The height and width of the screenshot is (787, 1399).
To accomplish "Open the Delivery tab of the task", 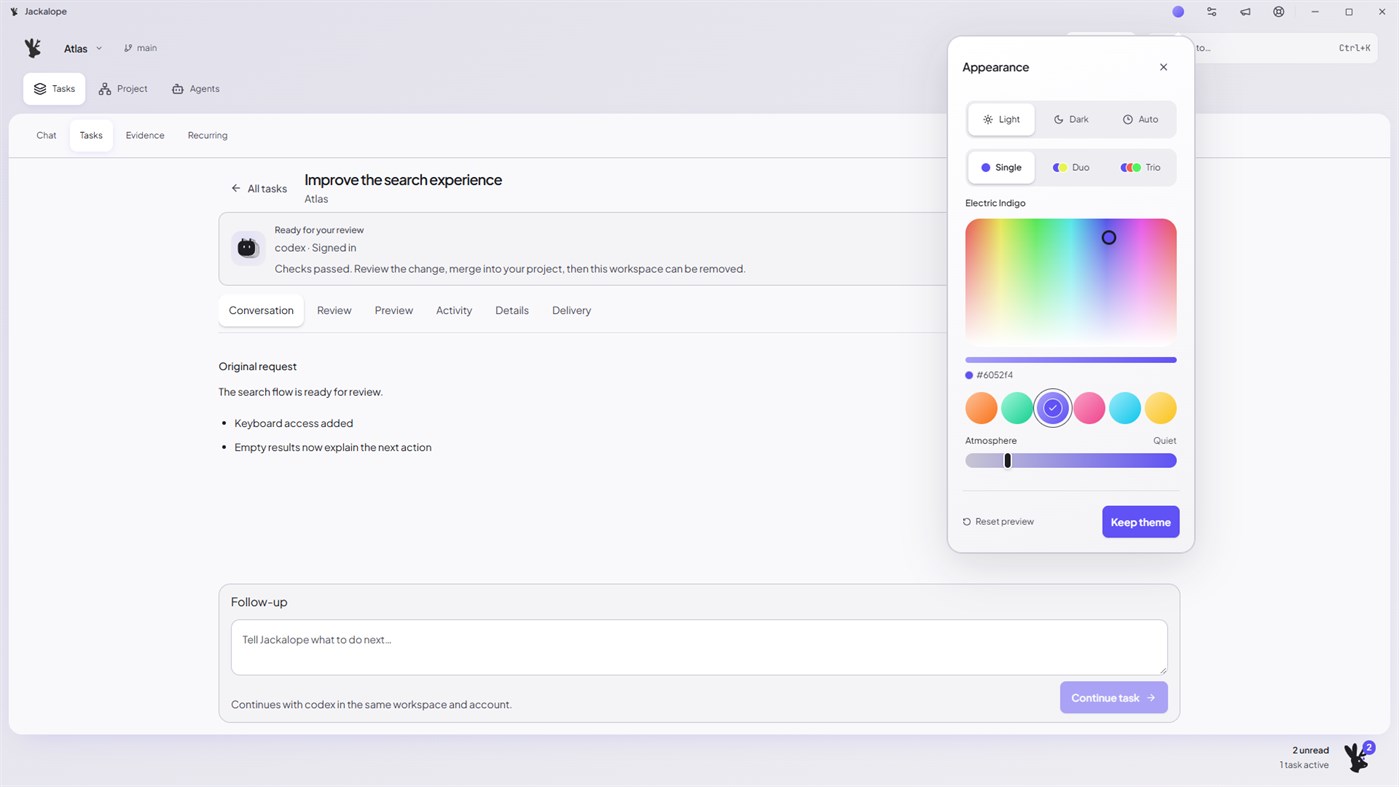I will (571, 310).
